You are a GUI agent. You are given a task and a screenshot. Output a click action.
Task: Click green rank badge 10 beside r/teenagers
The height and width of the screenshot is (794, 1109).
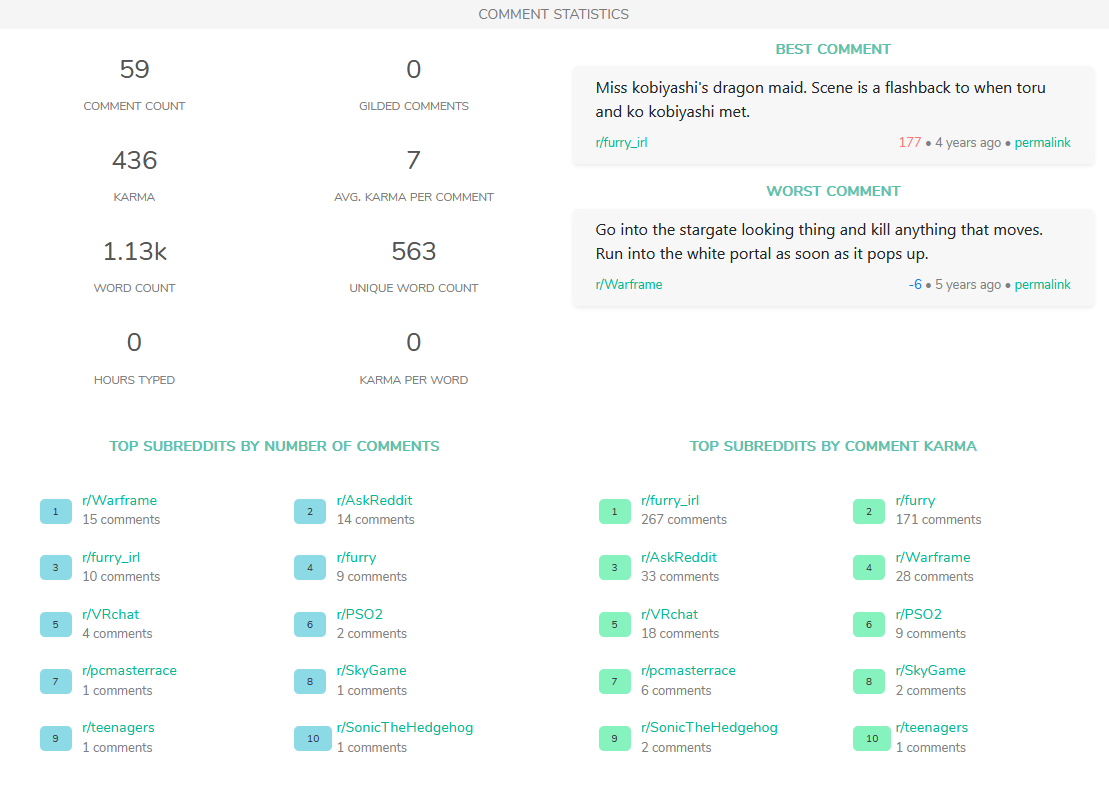pyautogui.click(x=872, y=738)
